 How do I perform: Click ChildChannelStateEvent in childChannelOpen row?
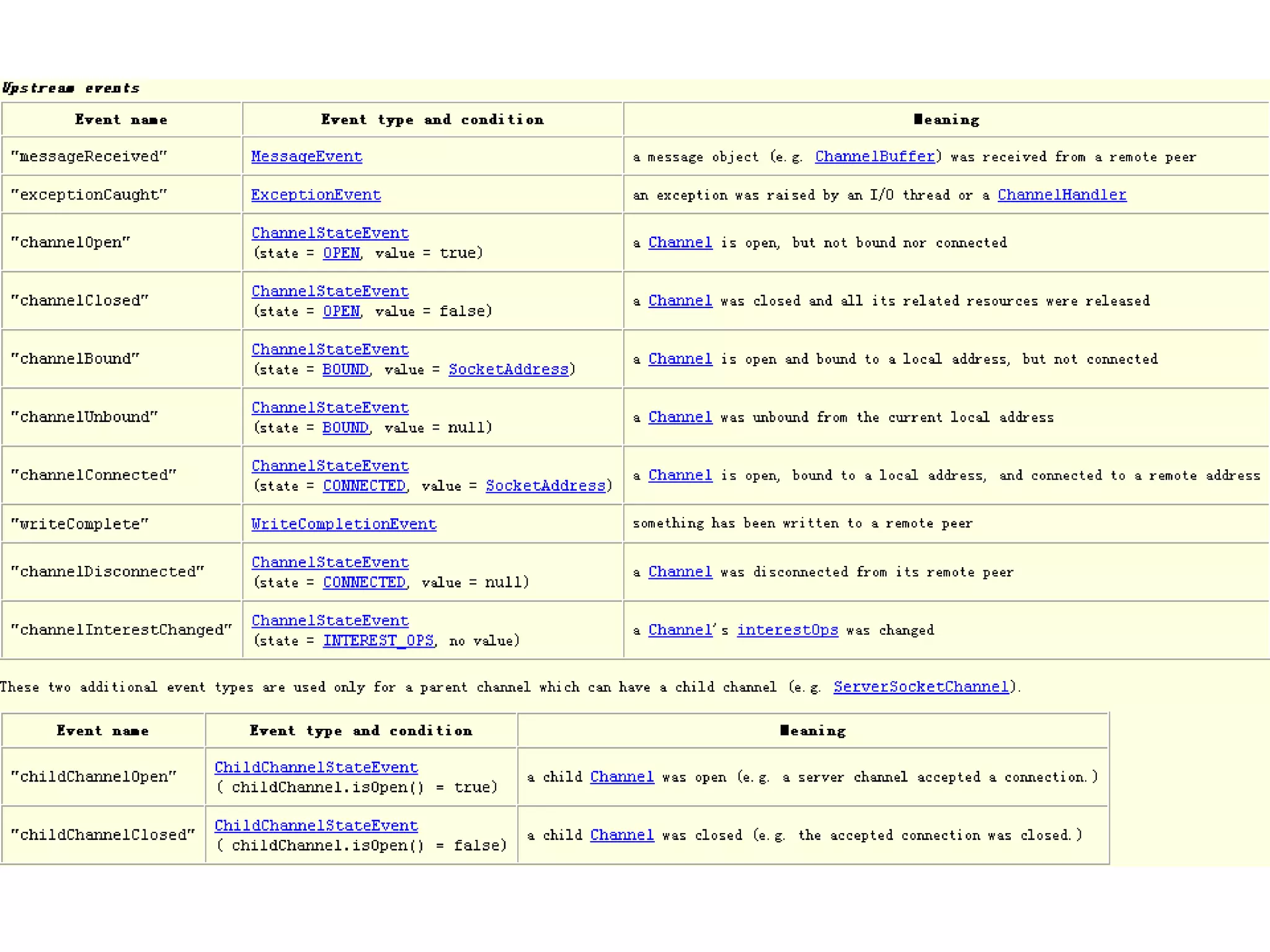[316, 767]
